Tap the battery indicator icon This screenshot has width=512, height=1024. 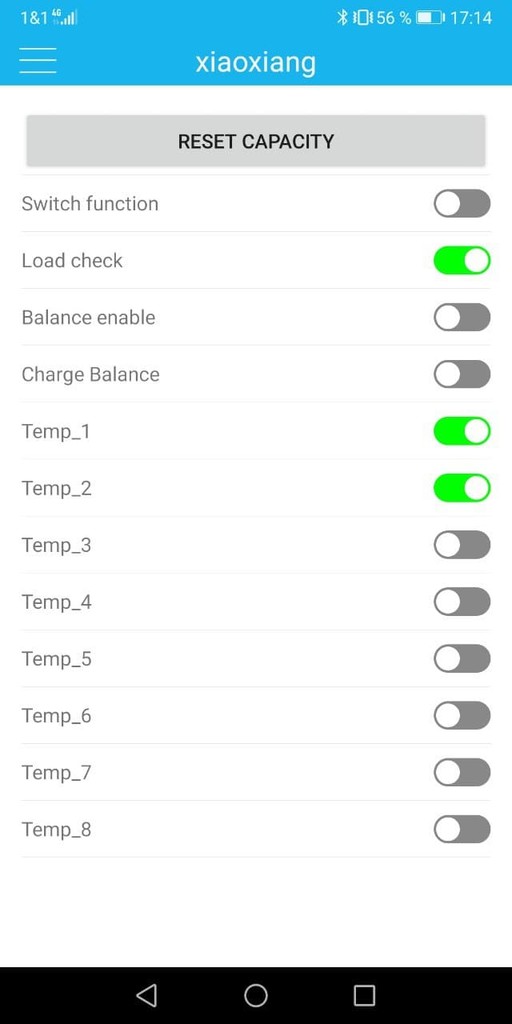click(x=430, y=18)
